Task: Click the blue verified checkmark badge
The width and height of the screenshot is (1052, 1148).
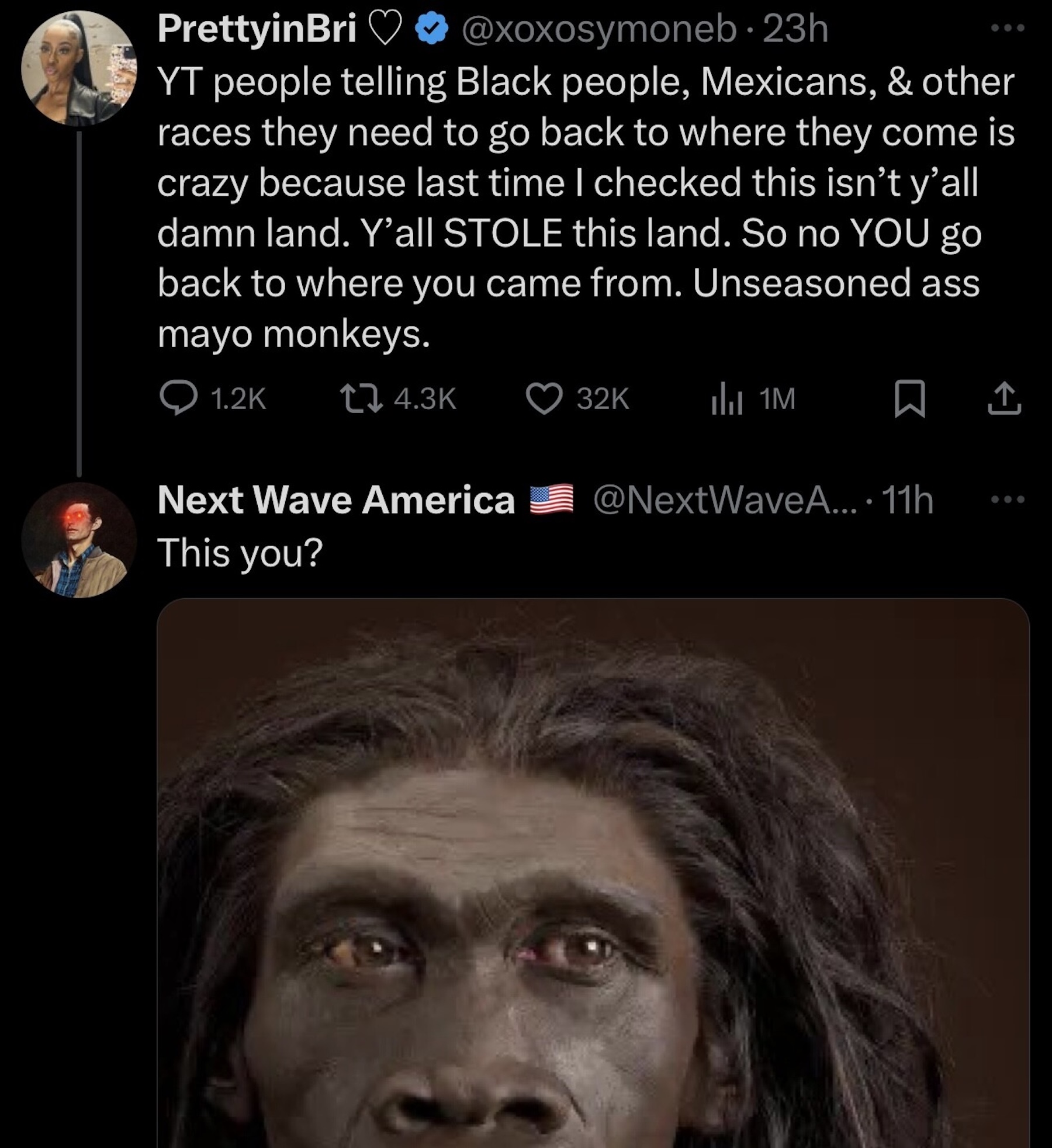Action: (431, 30)
